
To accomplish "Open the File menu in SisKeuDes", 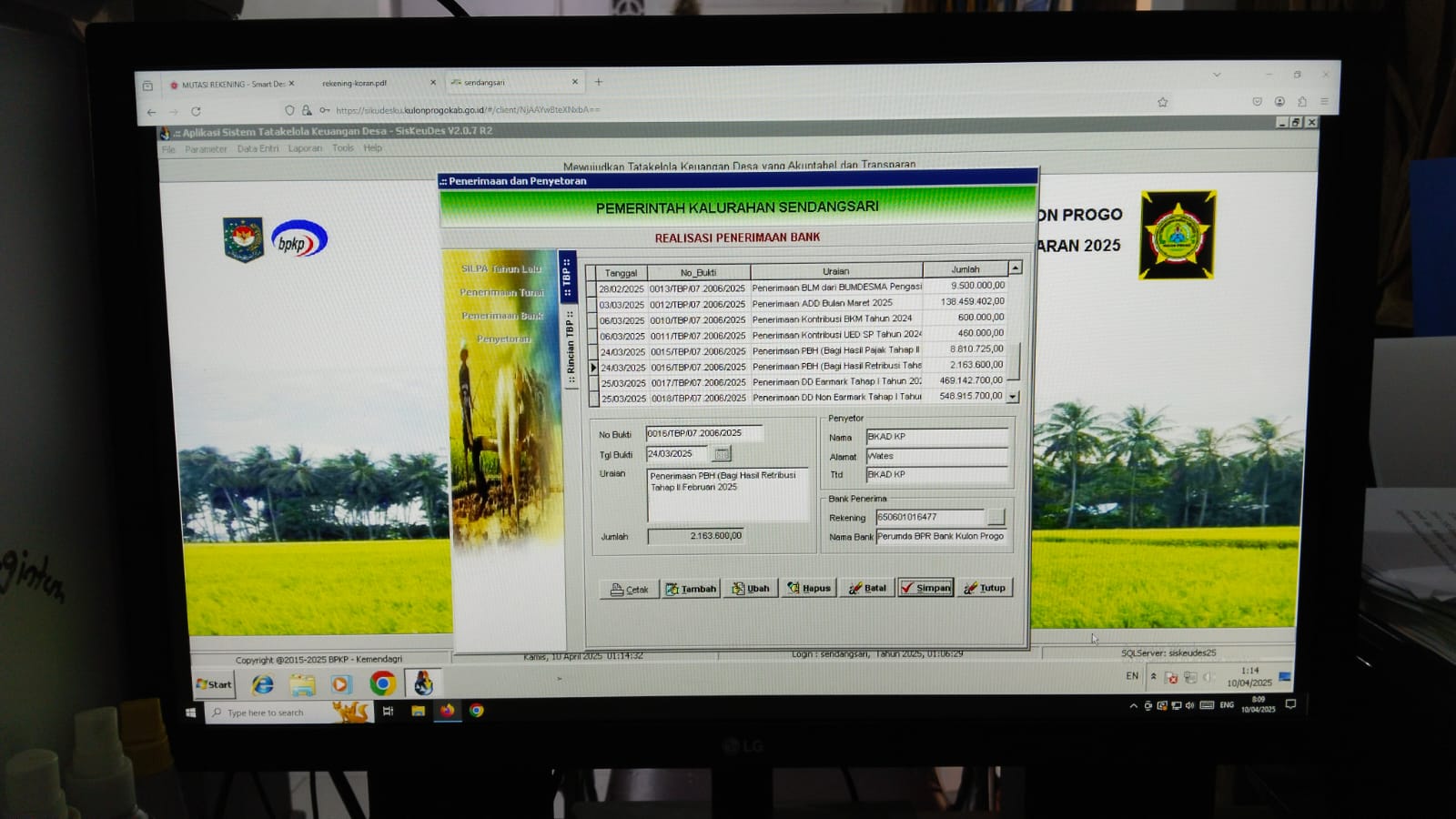I will 168,149.
